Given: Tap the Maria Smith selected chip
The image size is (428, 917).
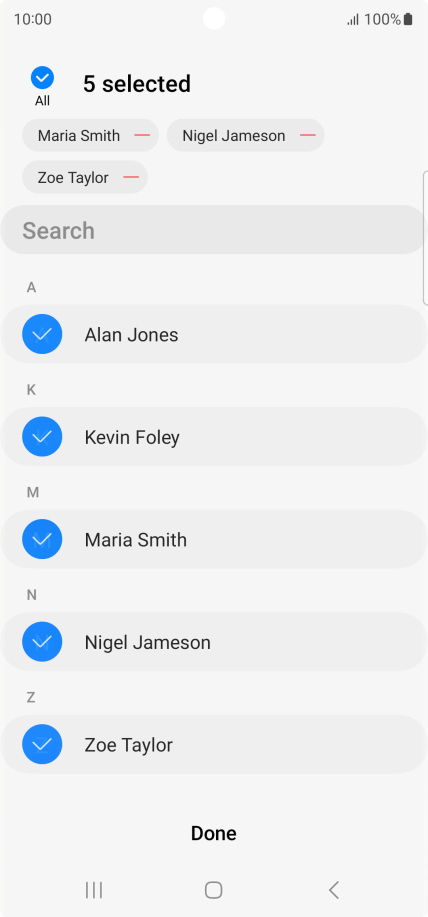Looking at the screenshot, I should pos(91,135).
